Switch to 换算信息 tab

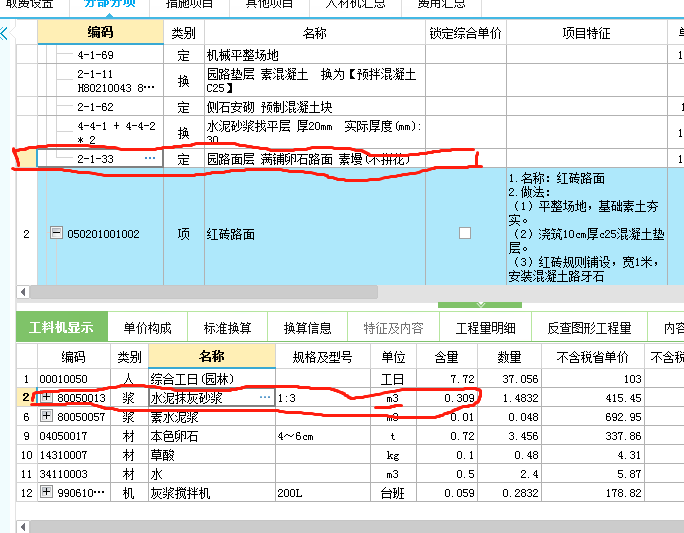(x=308, y=328)
